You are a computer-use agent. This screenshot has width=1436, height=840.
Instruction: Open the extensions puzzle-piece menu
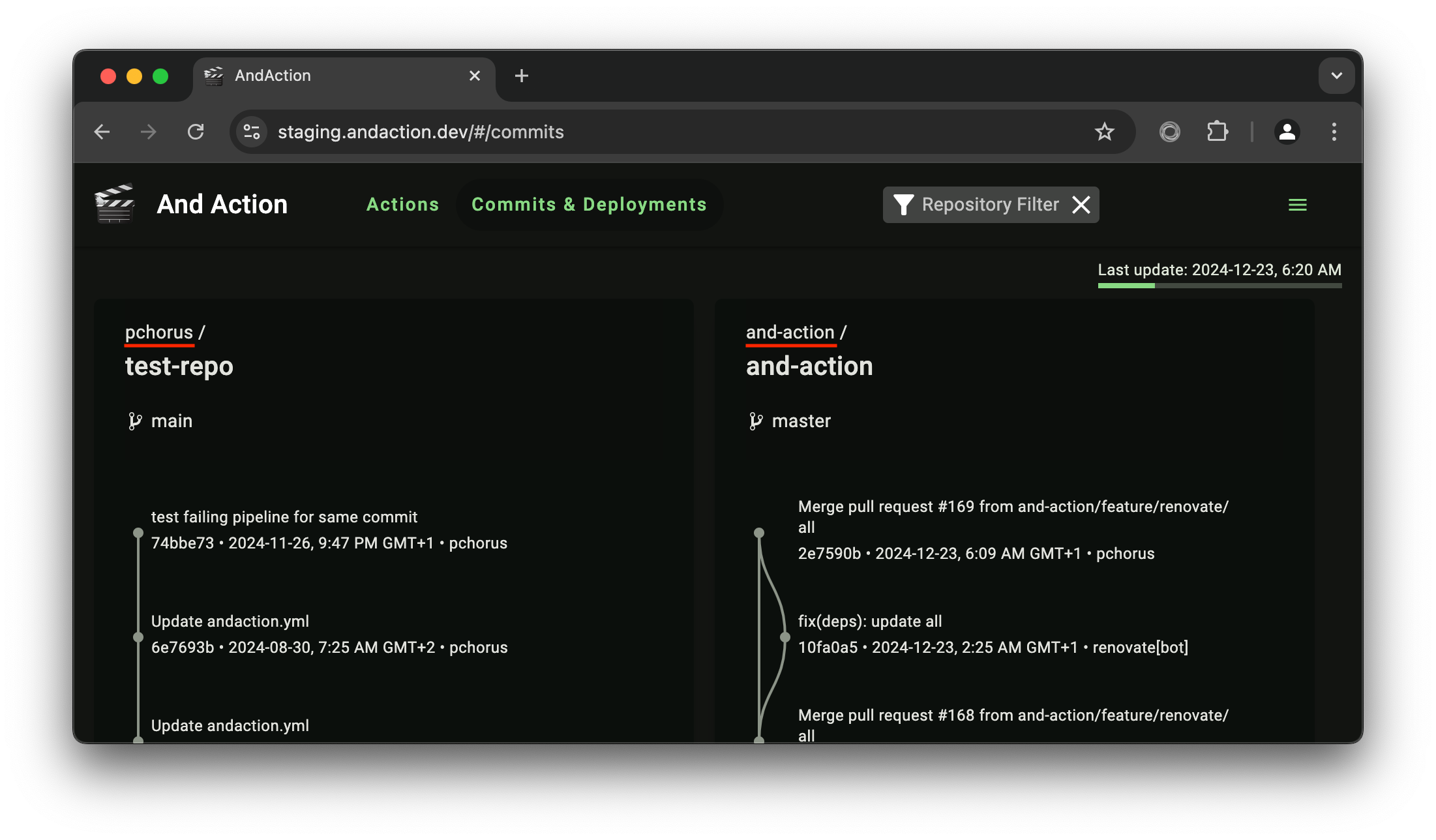pyautogui.click(x=1217, y=132)
